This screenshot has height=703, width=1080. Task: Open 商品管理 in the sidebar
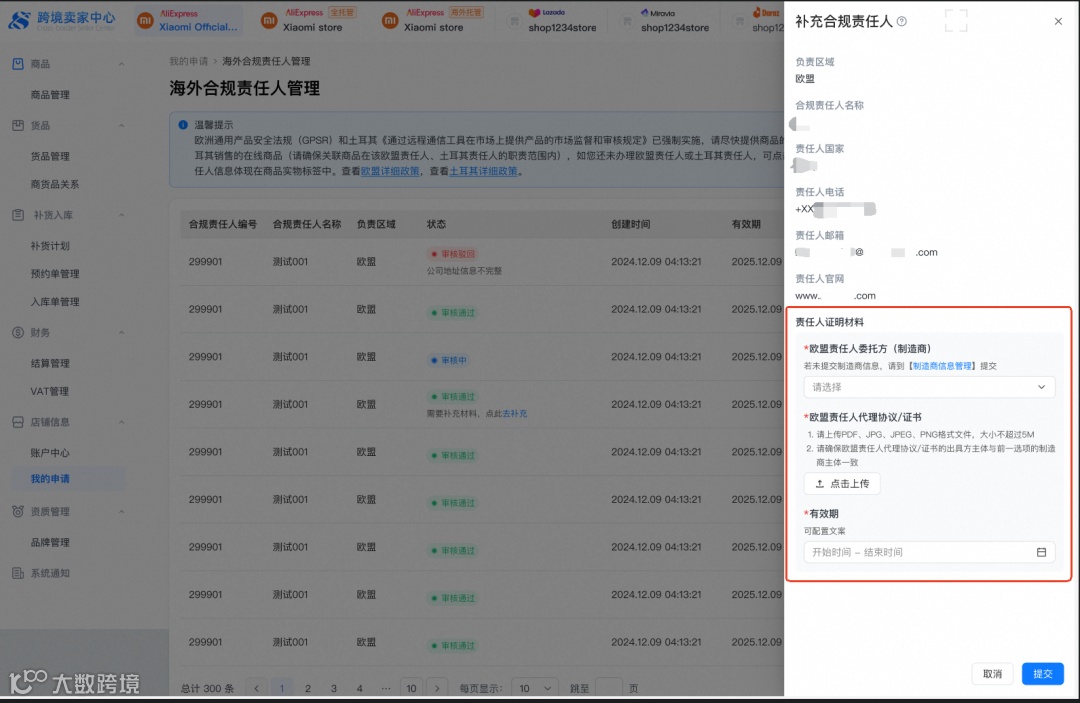click(50, 94)
